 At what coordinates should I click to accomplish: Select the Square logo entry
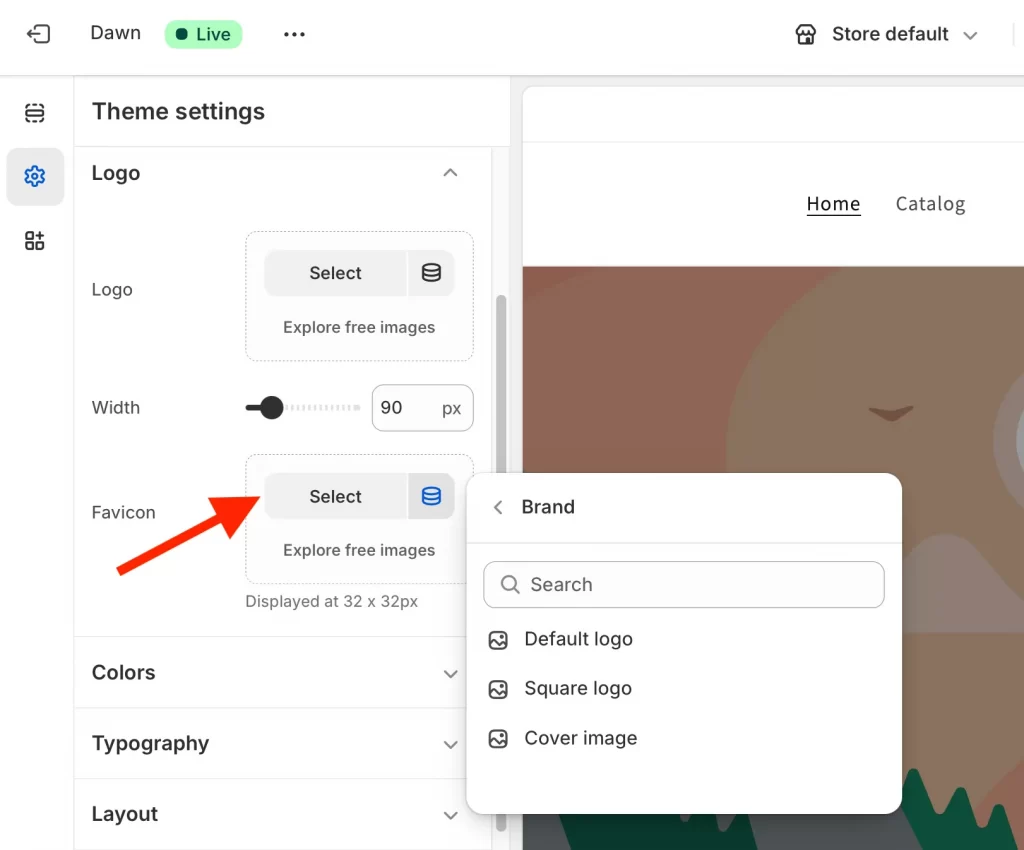[577, 688]
